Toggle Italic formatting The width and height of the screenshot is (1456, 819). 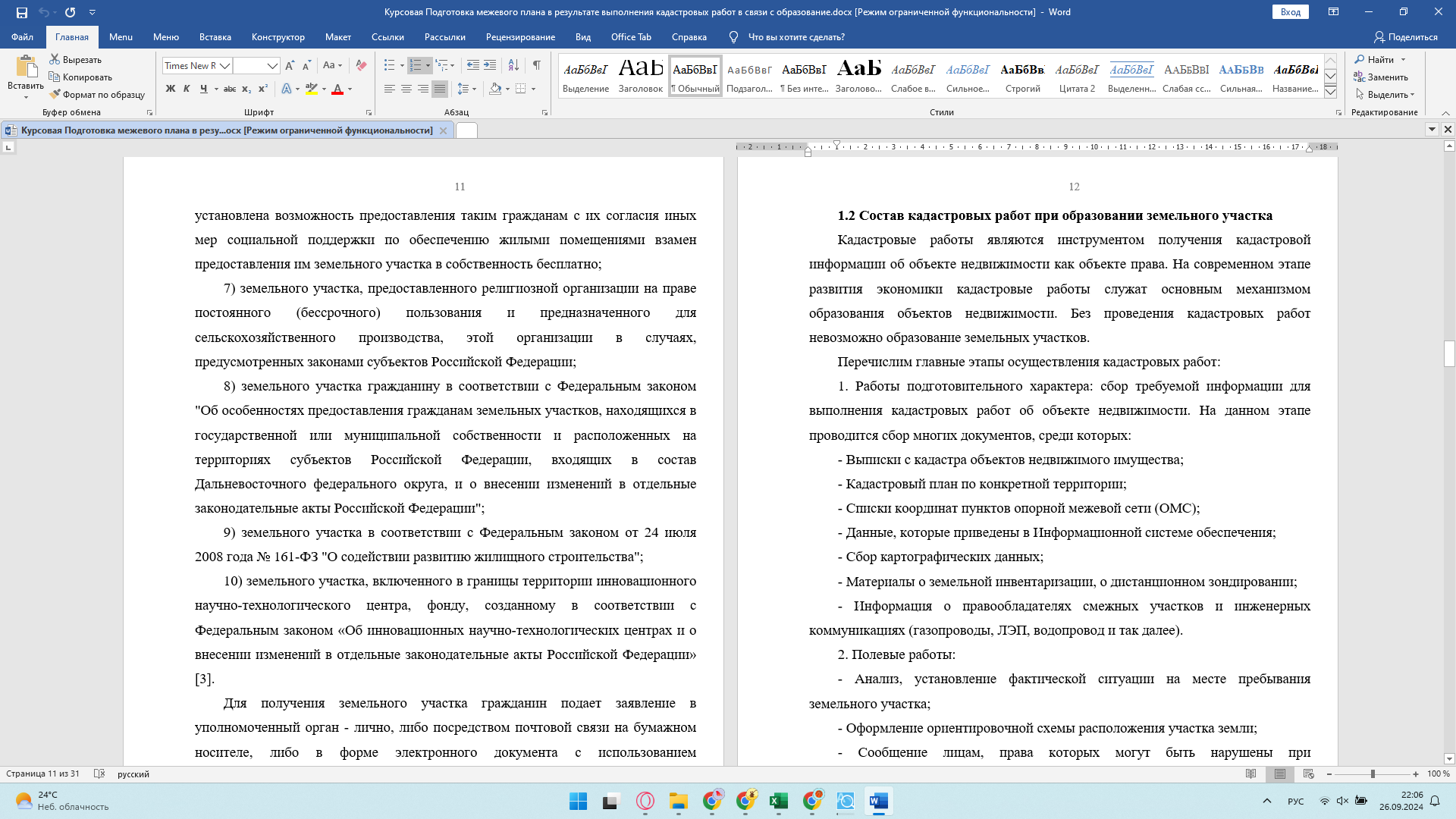[x=187, y=89]
